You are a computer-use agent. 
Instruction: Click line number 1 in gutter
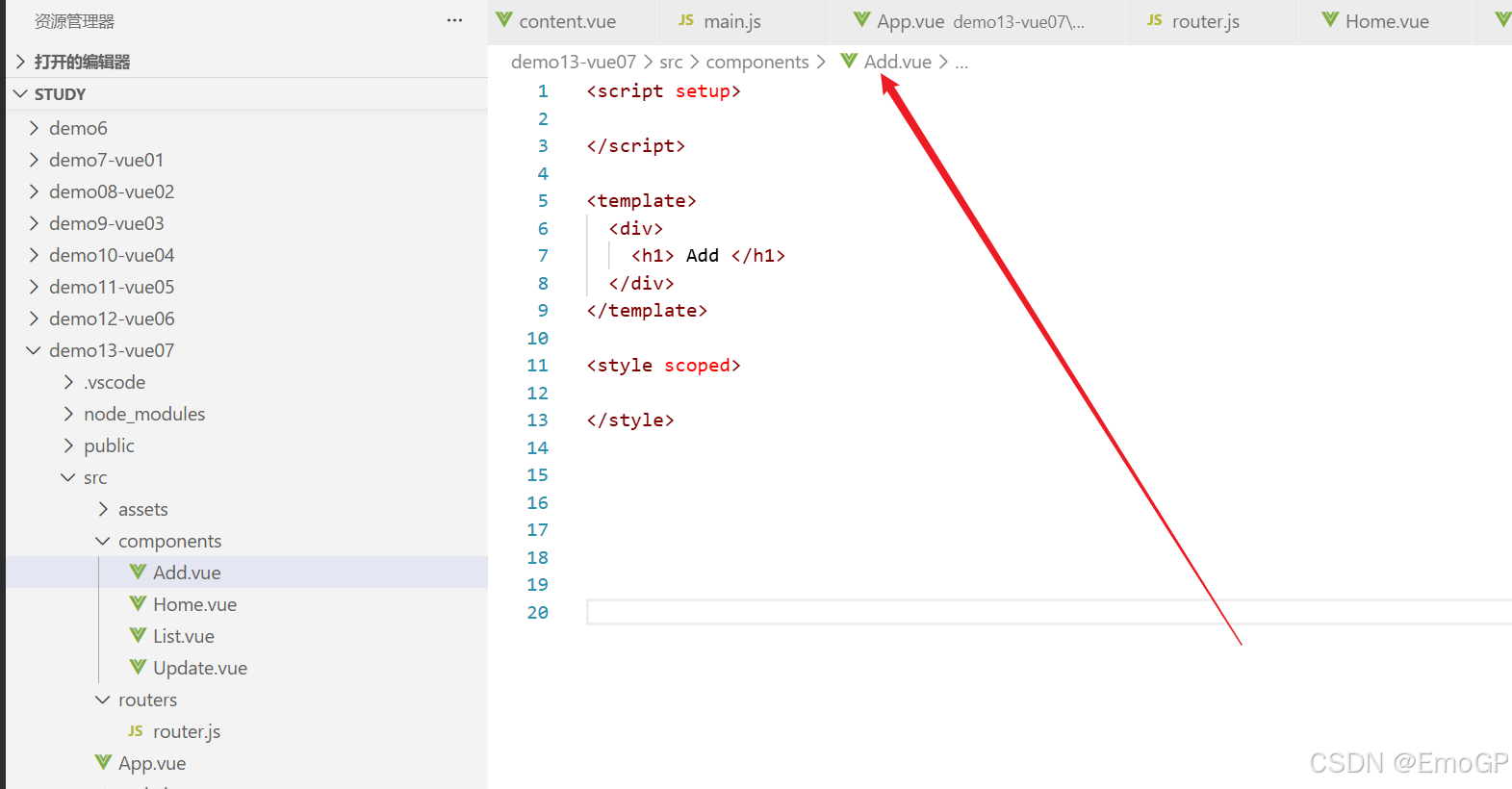[543, 90]
